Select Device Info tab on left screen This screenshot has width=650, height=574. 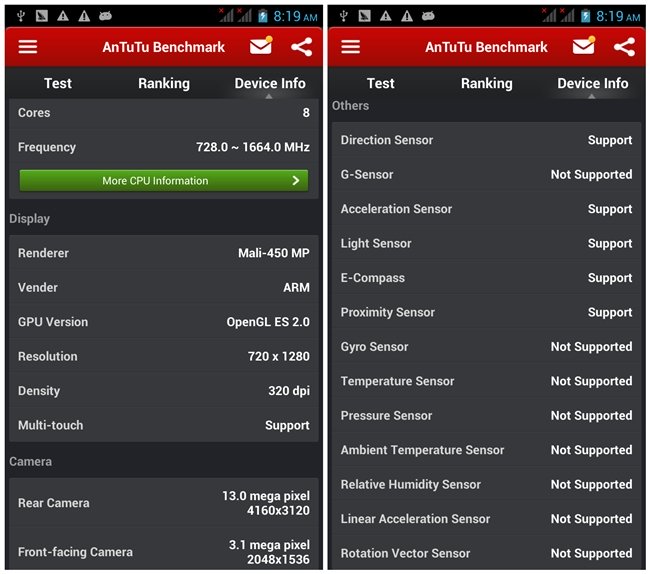click(x=270, y=83)
